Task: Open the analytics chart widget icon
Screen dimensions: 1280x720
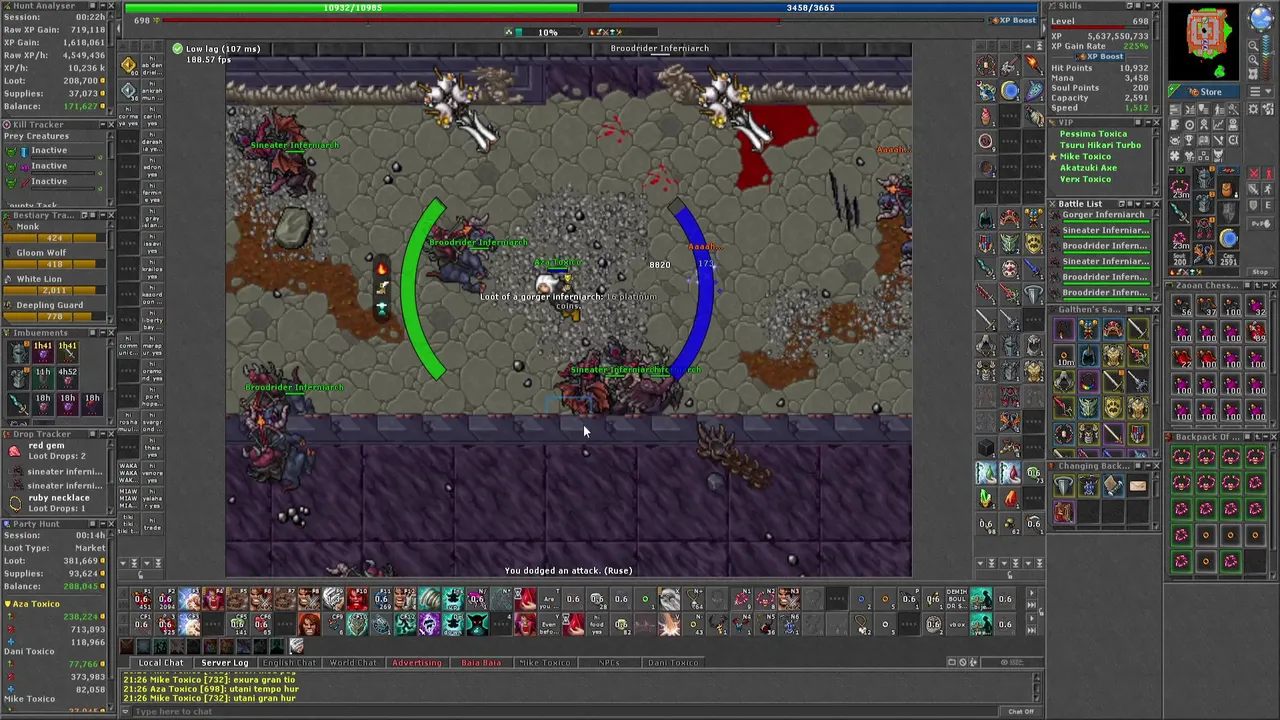Action: pyautogui.click(x=1218, y=125)
